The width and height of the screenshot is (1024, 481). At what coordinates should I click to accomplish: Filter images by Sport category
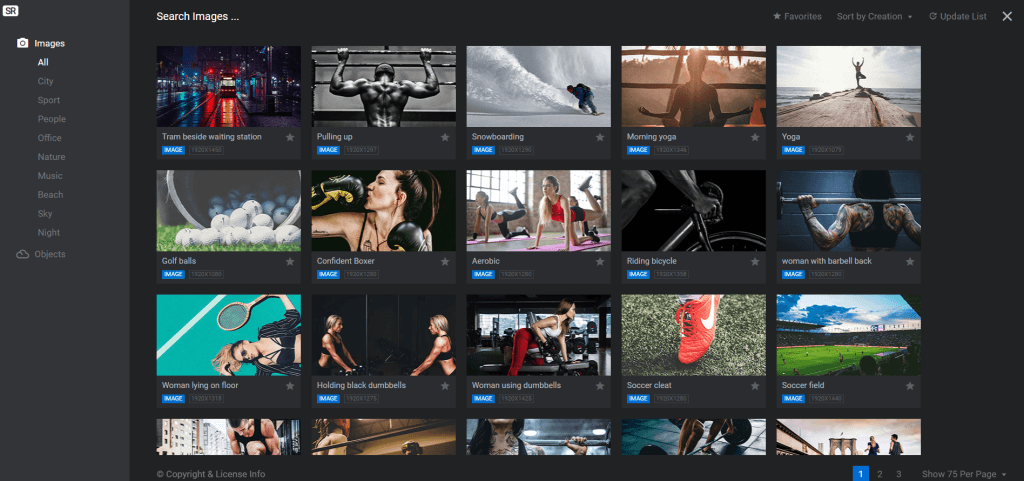(x=49, y=100)
